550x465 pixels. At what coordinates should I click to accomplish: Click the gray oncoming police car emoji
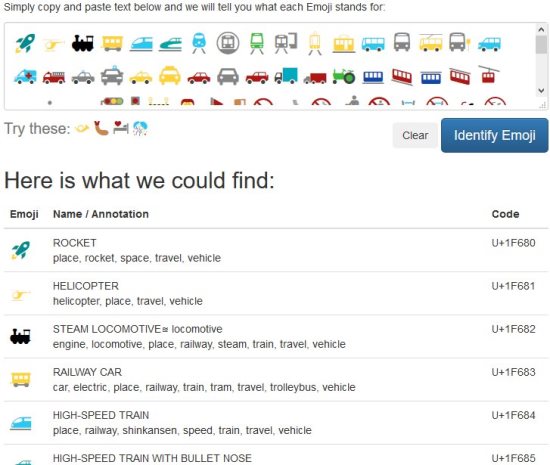(112, 75)
